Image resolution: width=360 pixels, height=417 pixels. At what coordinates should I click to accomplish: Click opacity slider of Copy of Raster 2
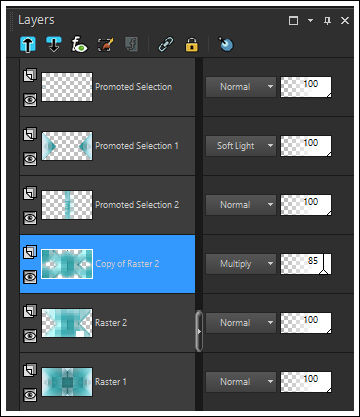(x=306, y=264)
